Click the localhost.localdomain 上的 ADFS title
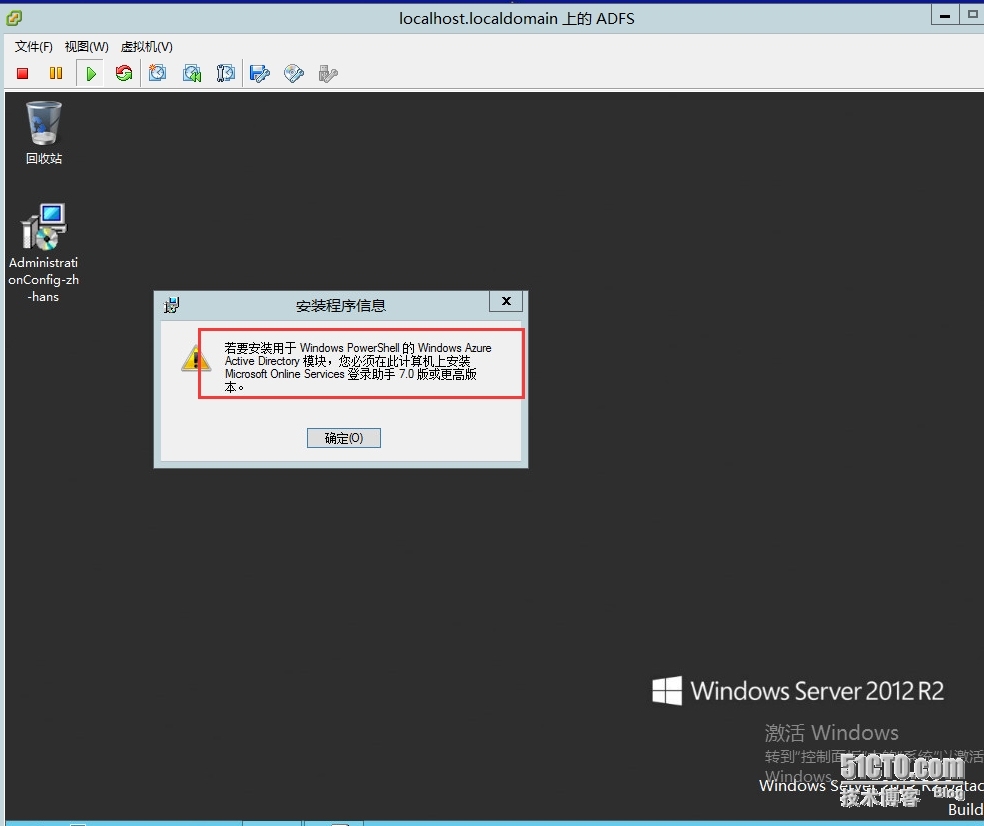The height and width of the screenshot is (826, 984). click(516, 18)
